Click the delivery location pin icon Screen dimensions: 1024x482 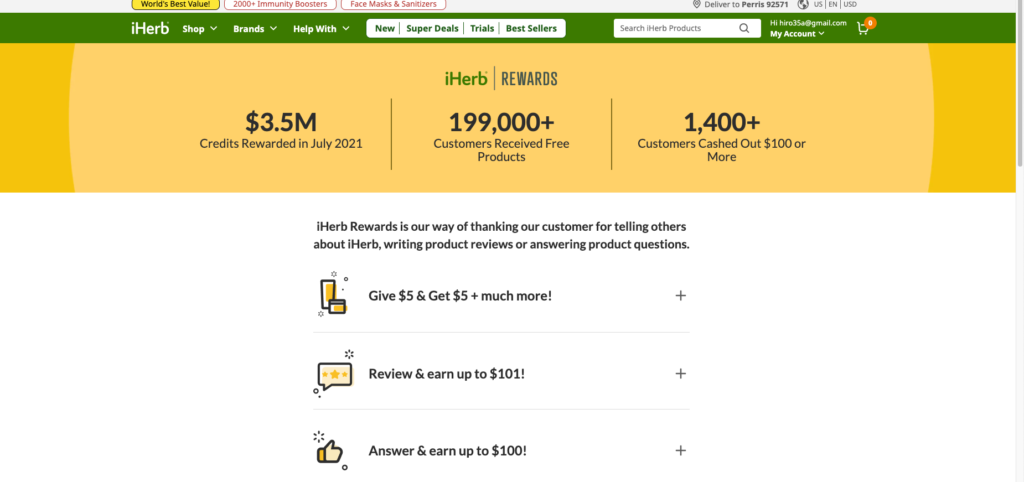tap(697, 4)
